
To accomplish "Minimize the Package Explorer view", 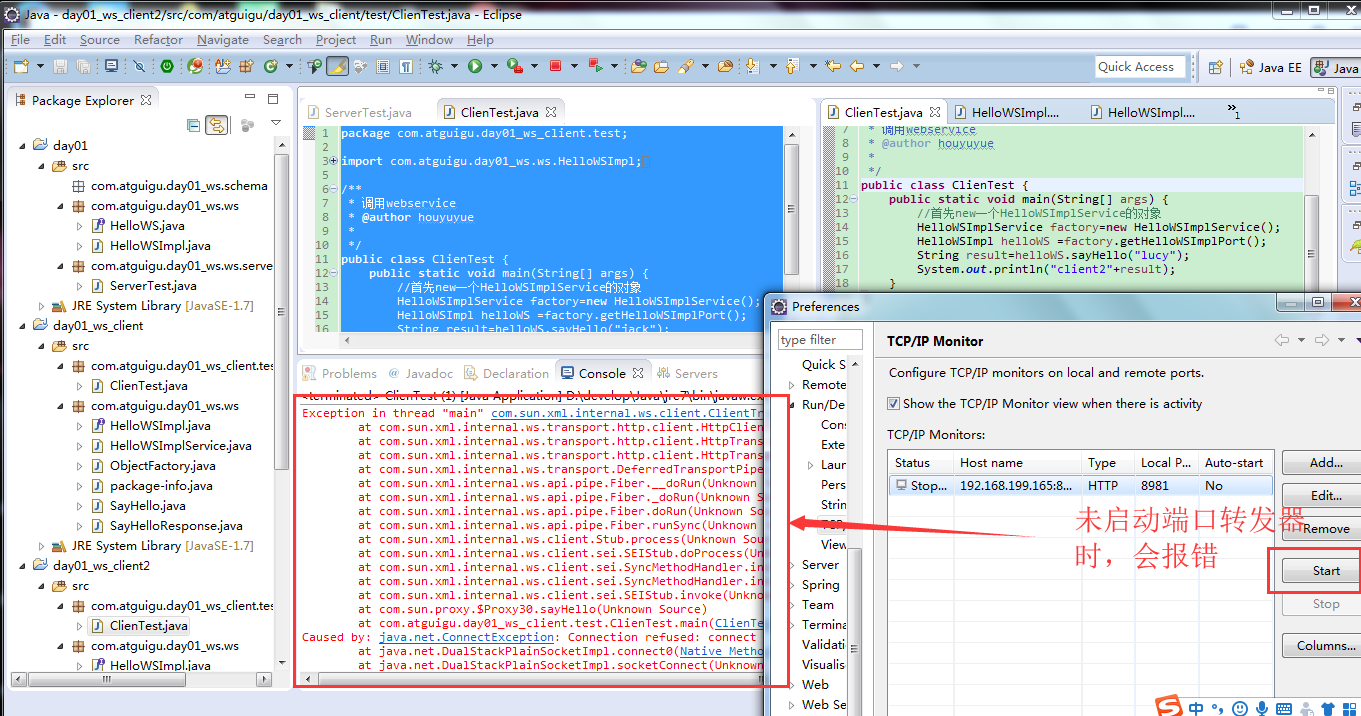I will pyautogui.click(x=250, y=96).
